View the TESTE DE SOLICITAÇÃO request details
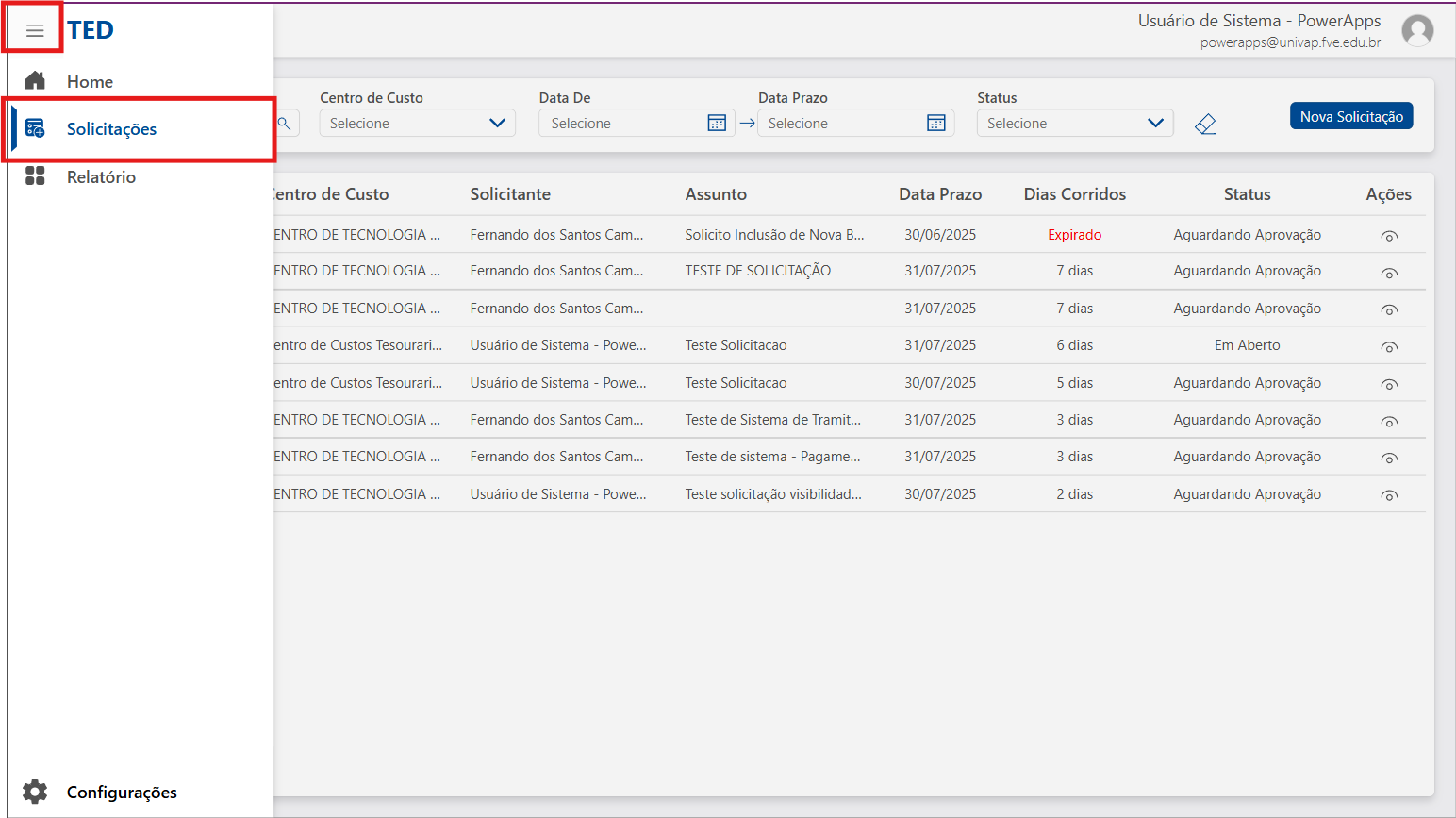Viewport: 1456px width, 818px height. (x=1388, y=273)
